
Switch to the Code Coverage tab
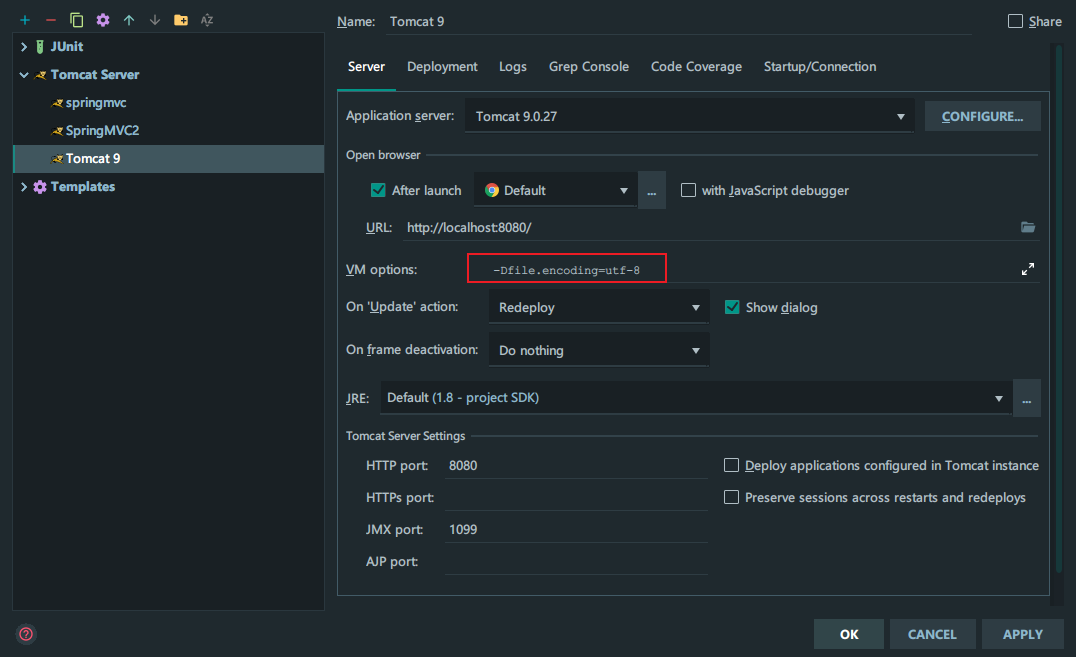pyautogui.click(x=696, y=67)
